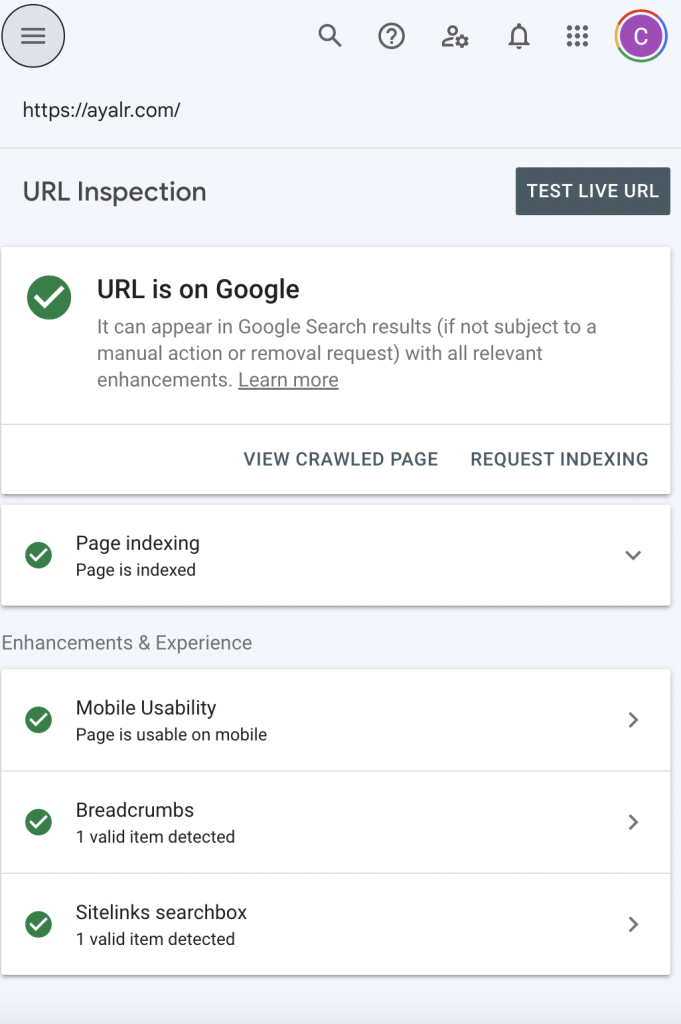Open the hamburger navigation menu
The image size is (681, 1024).
[x=33, y=36]
